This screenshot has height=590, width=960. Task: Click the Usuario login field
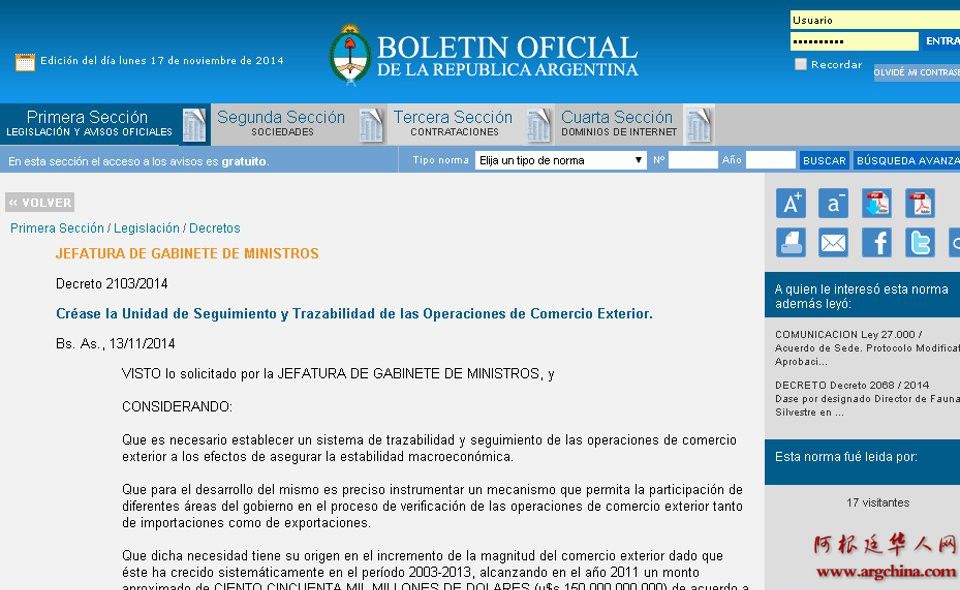(x=854, y=20)
